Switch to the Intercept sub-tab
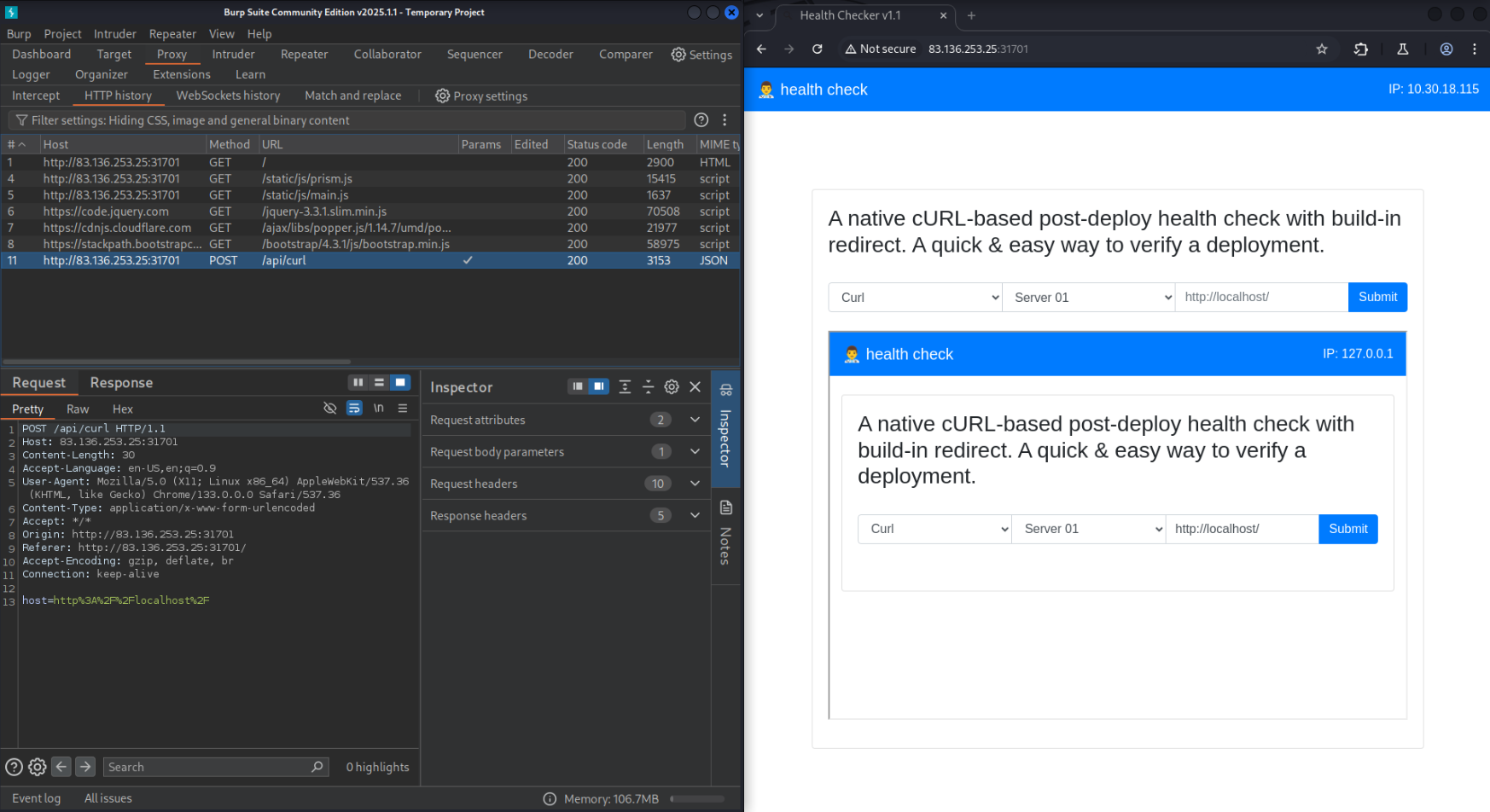This screenshot has width=1490, height=812. 36,96
